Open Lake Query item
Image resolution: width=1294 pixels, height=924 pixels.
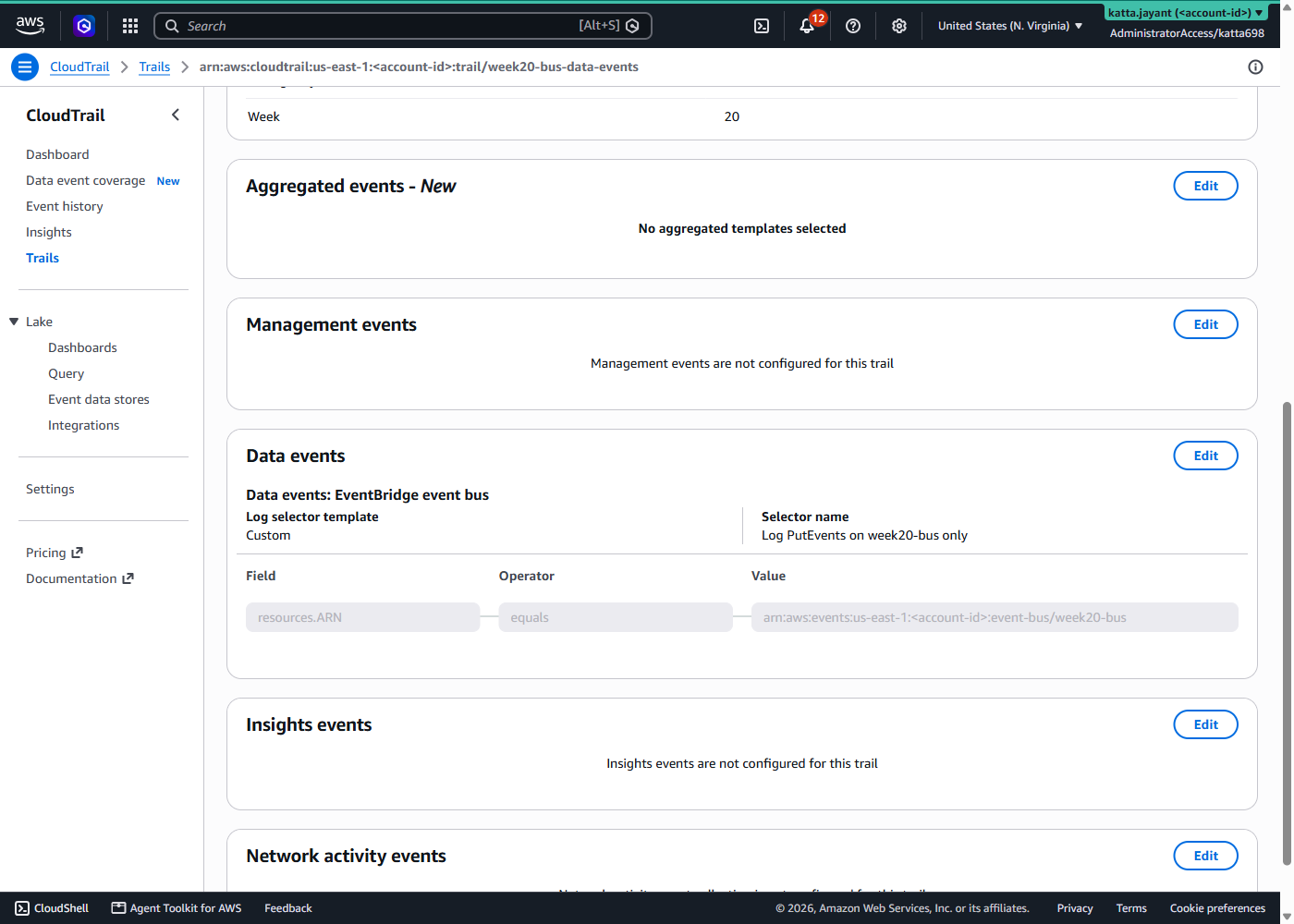(66, 373)
